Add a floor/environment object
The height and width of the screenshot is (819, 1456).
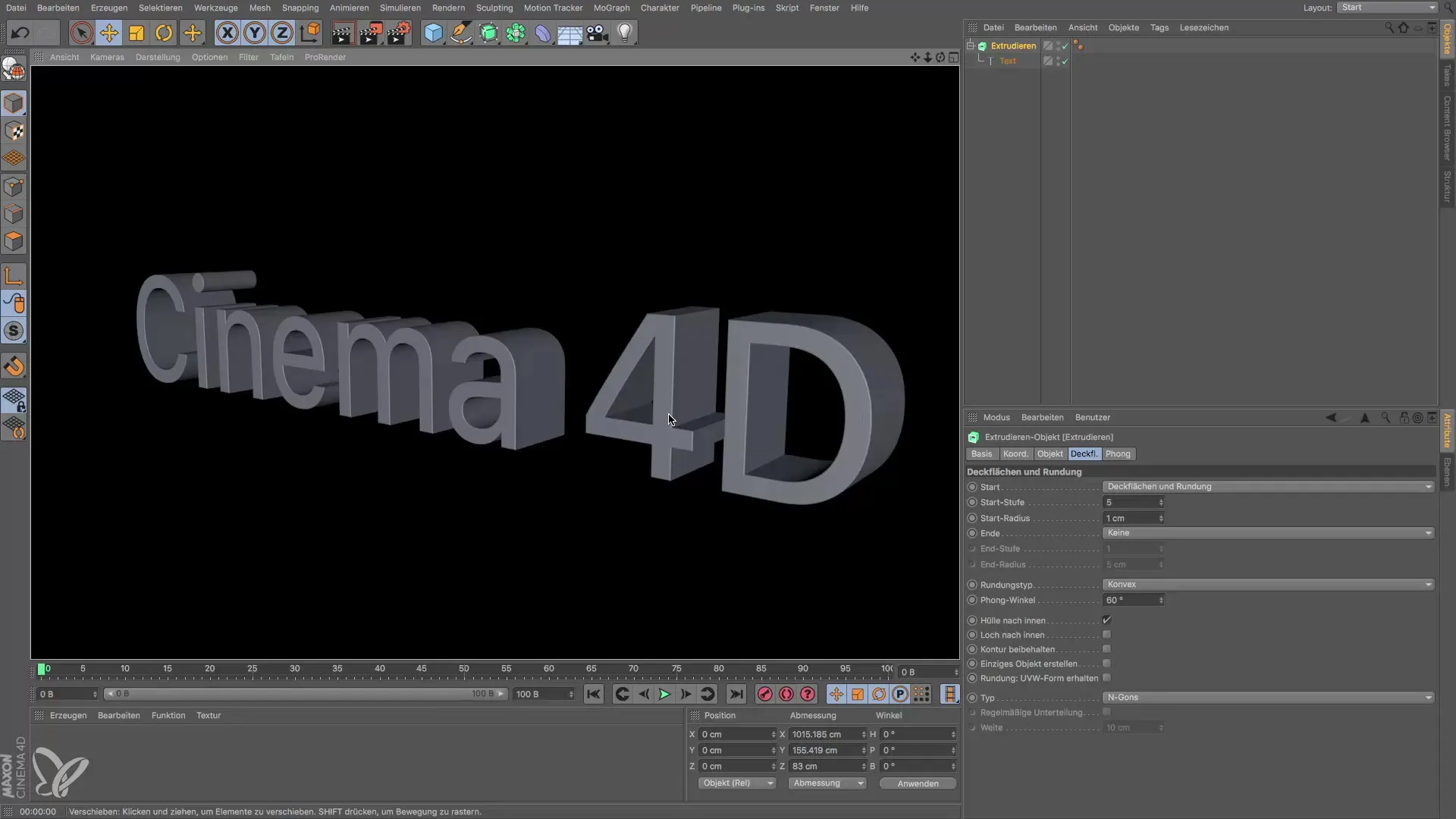click(570, 33)
